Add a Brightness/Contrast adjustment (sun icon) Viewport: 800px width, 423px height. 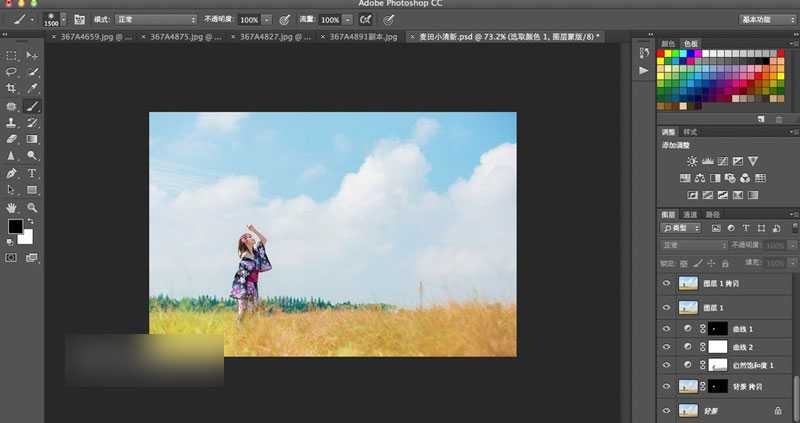(689, 161)
